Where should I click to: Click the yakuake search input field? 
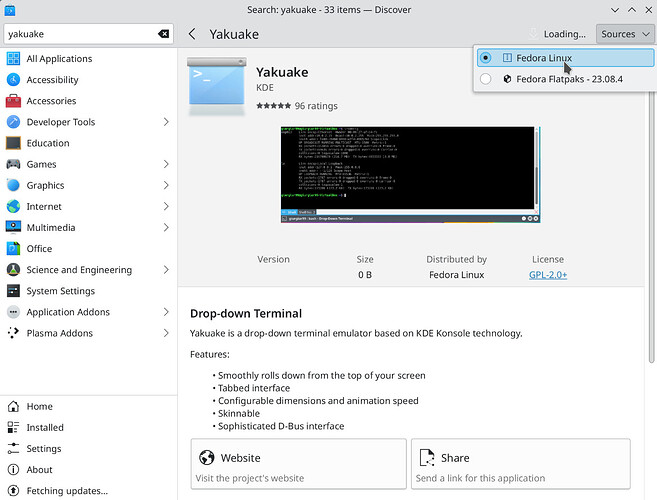(88, 34)
